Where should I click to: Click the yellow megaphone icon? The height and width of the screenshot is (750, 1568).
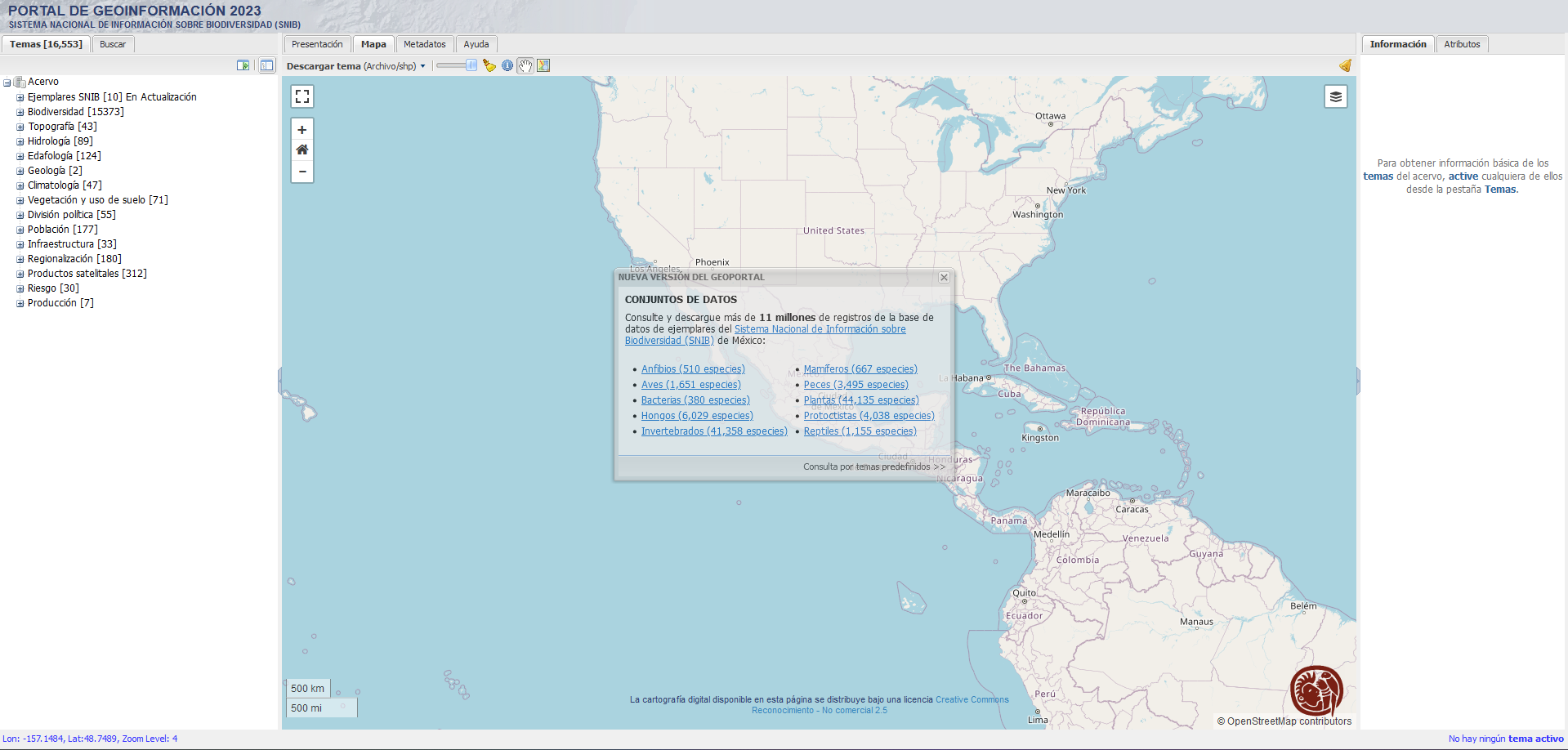[x=1345, y=65]
